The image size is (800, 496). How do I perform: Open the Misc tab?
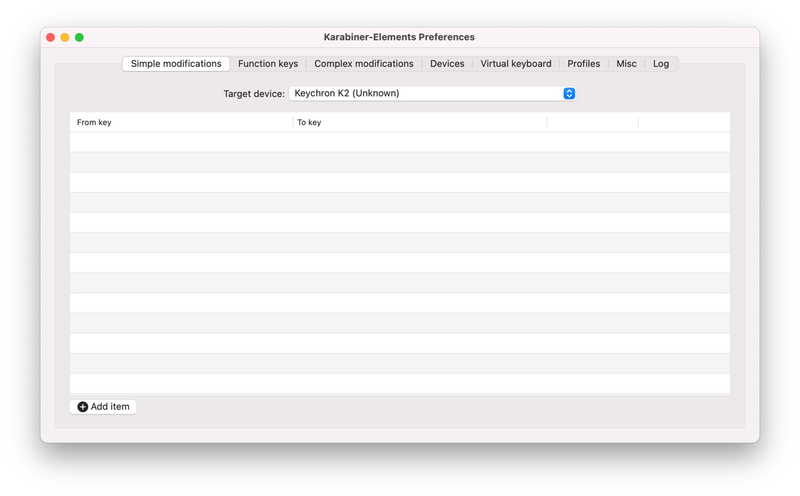pyautogui.click(x=626, y=64)
